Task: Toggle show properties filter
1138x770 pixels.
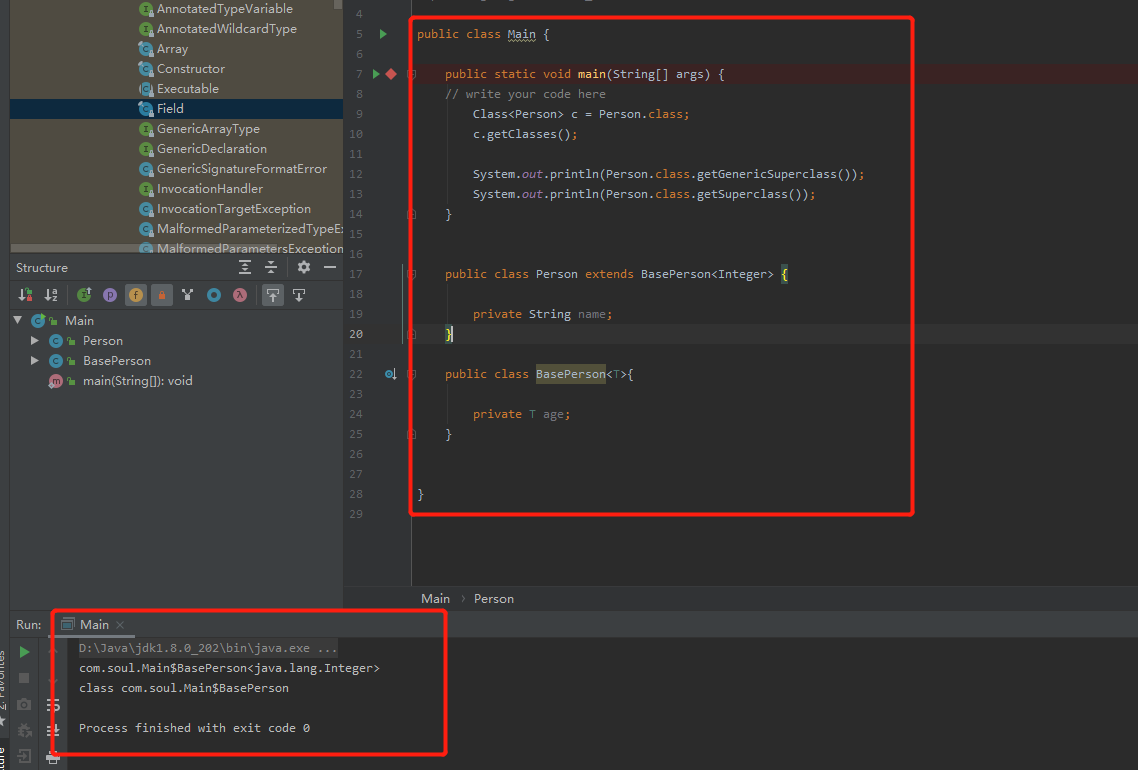Action: [110, 295]
